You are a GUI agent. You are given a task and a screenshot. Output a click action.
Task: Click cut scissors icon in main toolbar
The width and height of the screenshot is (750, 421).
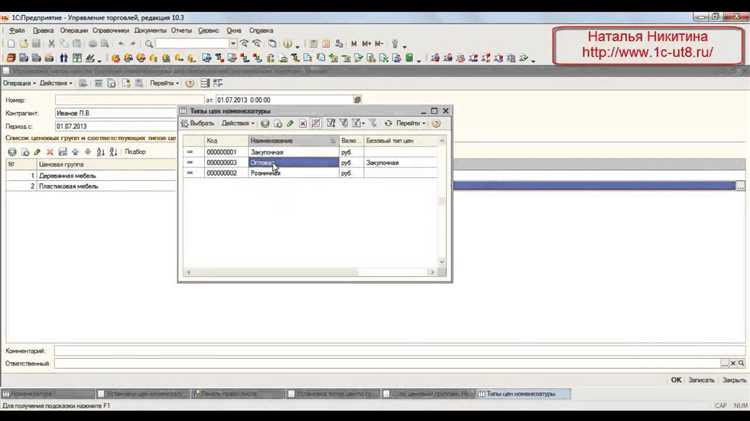[51, 44]
